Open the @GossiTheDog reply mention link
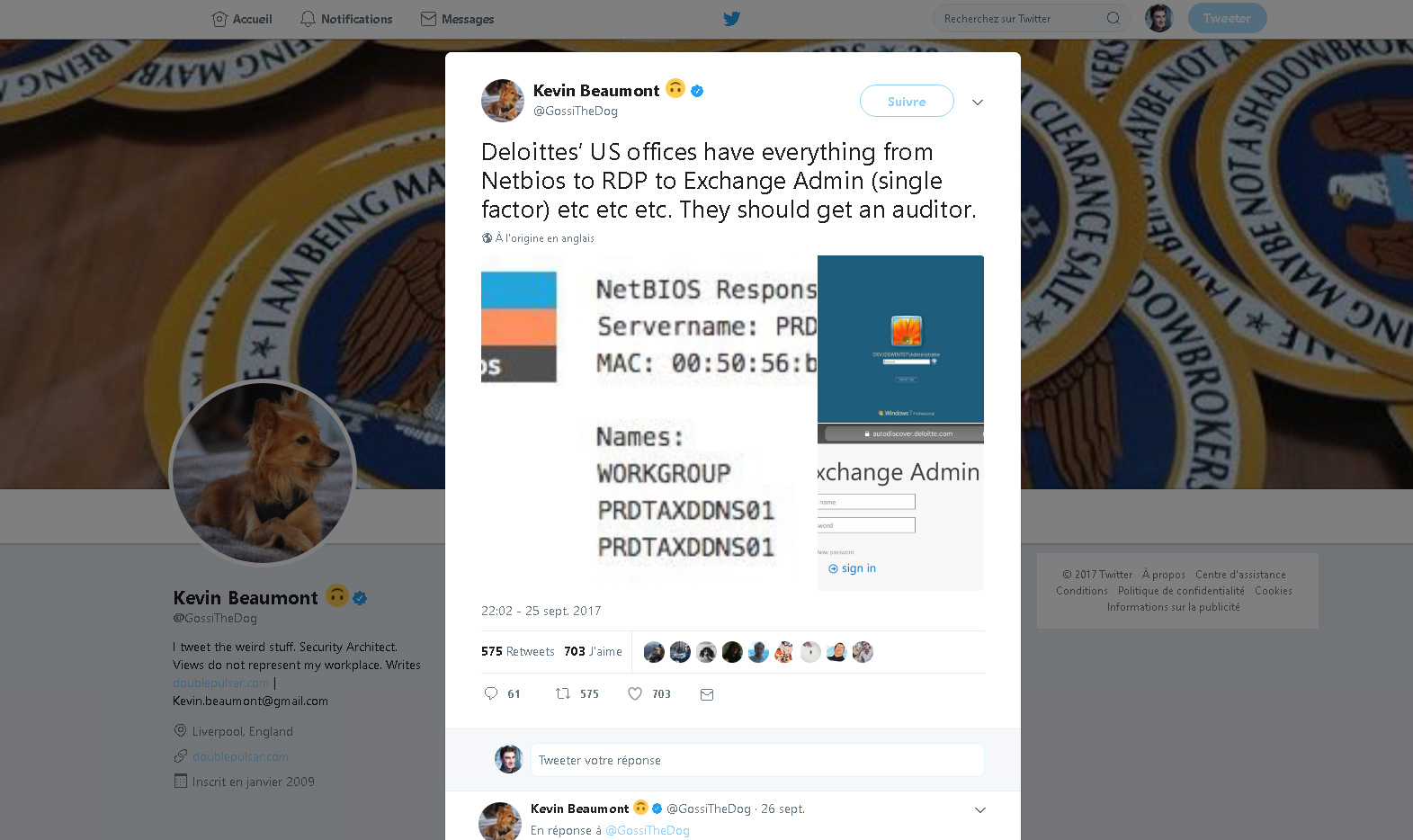 point(648,830)
